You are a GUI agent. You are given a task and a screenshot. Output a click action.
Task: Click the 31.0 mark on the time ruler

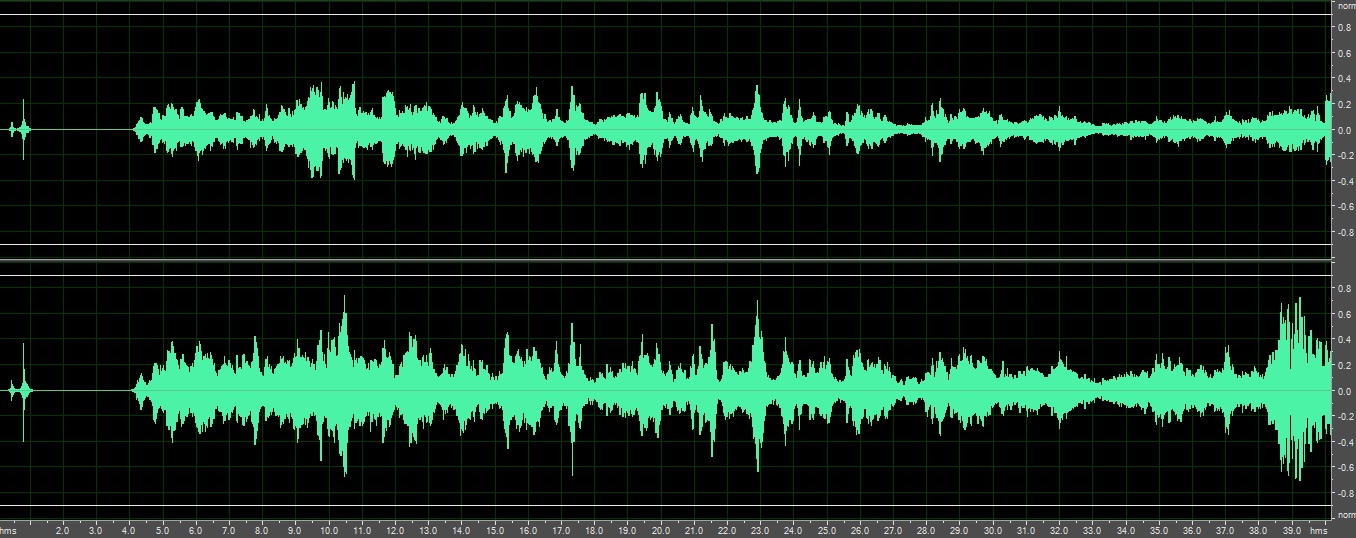coord(1026,531)
